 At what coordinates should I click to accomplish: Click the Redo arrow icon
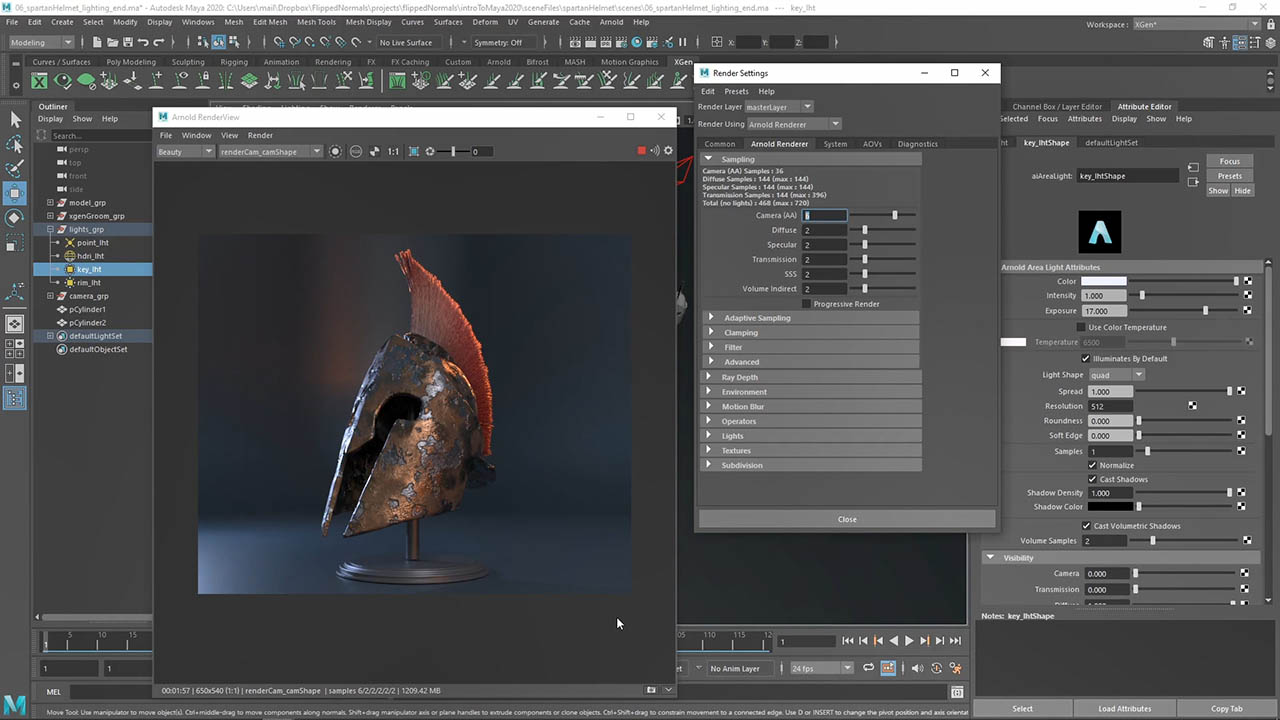[x=159, y=42]
